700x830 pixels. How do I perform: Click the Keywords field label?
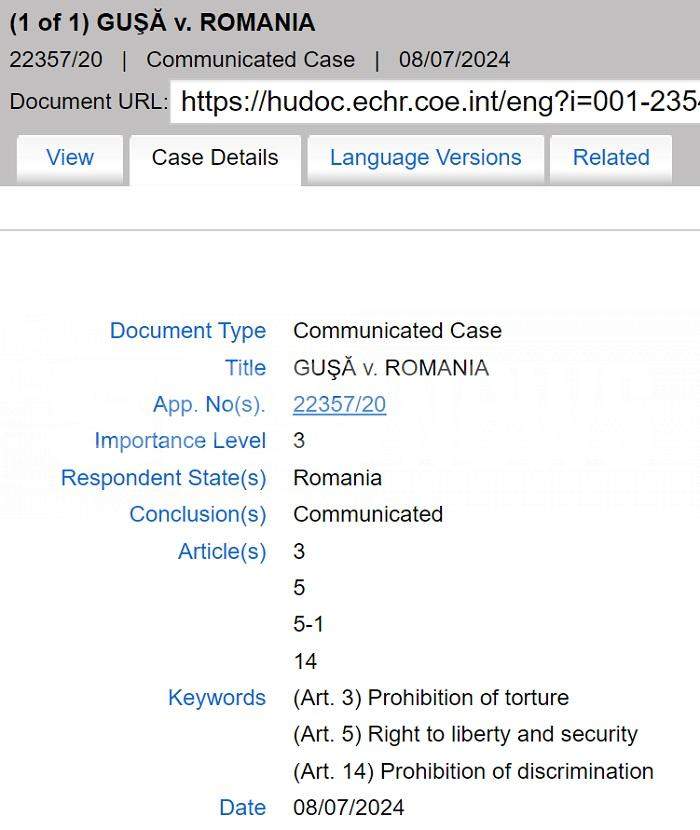click(217, 698)
